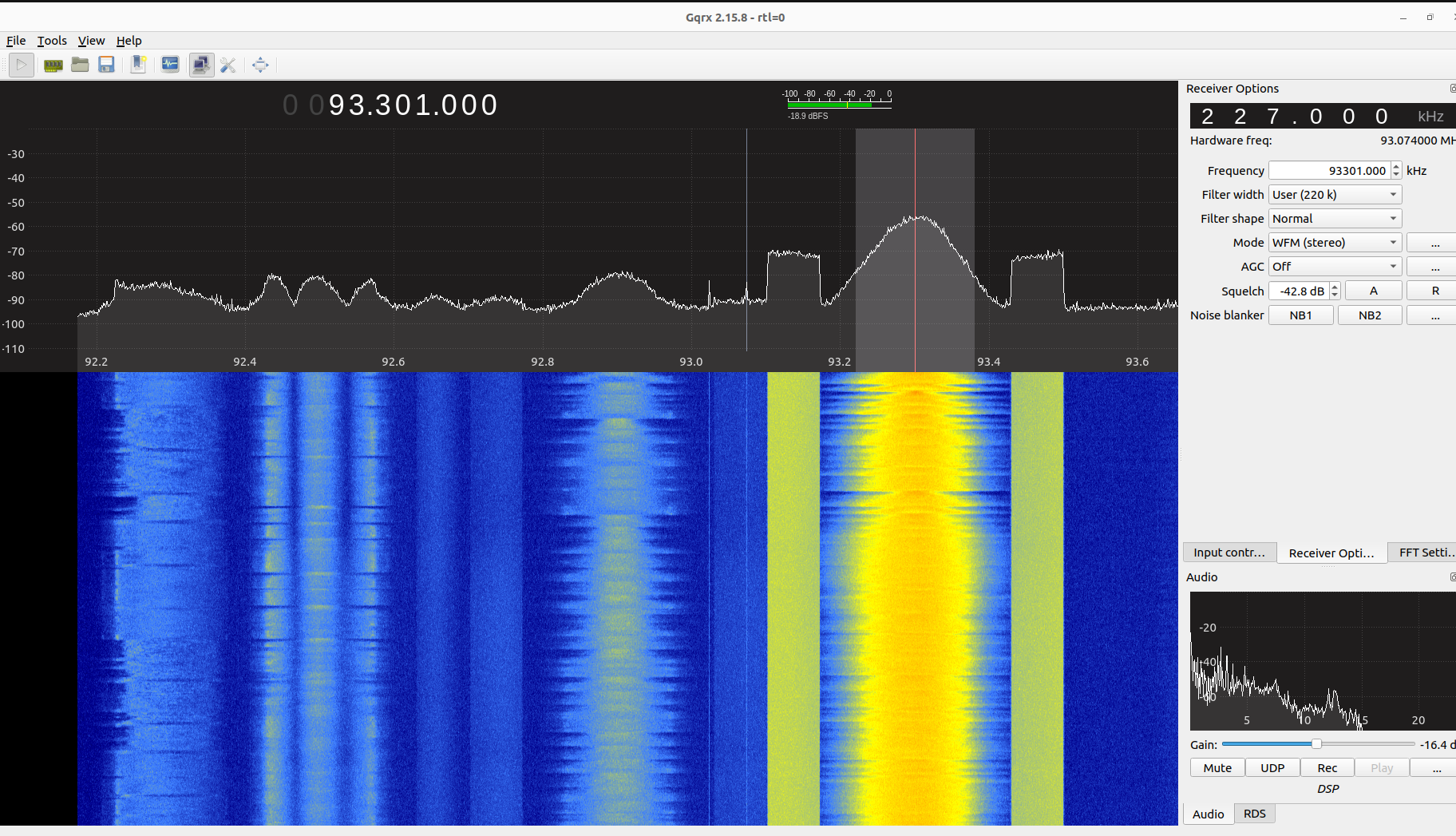Open the Help menu
Screen dimensions: 1456x836
(x=129, y=41)
